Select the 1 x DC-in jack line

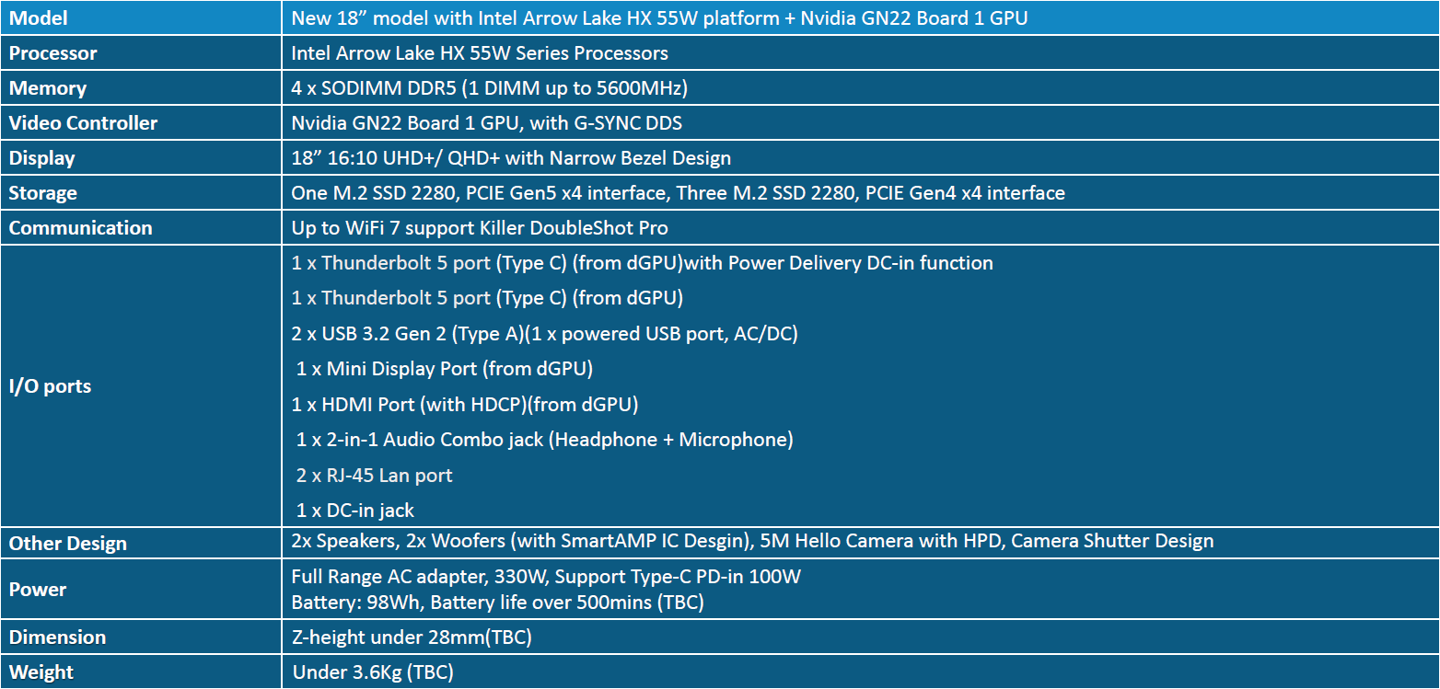tap(355, 510)
